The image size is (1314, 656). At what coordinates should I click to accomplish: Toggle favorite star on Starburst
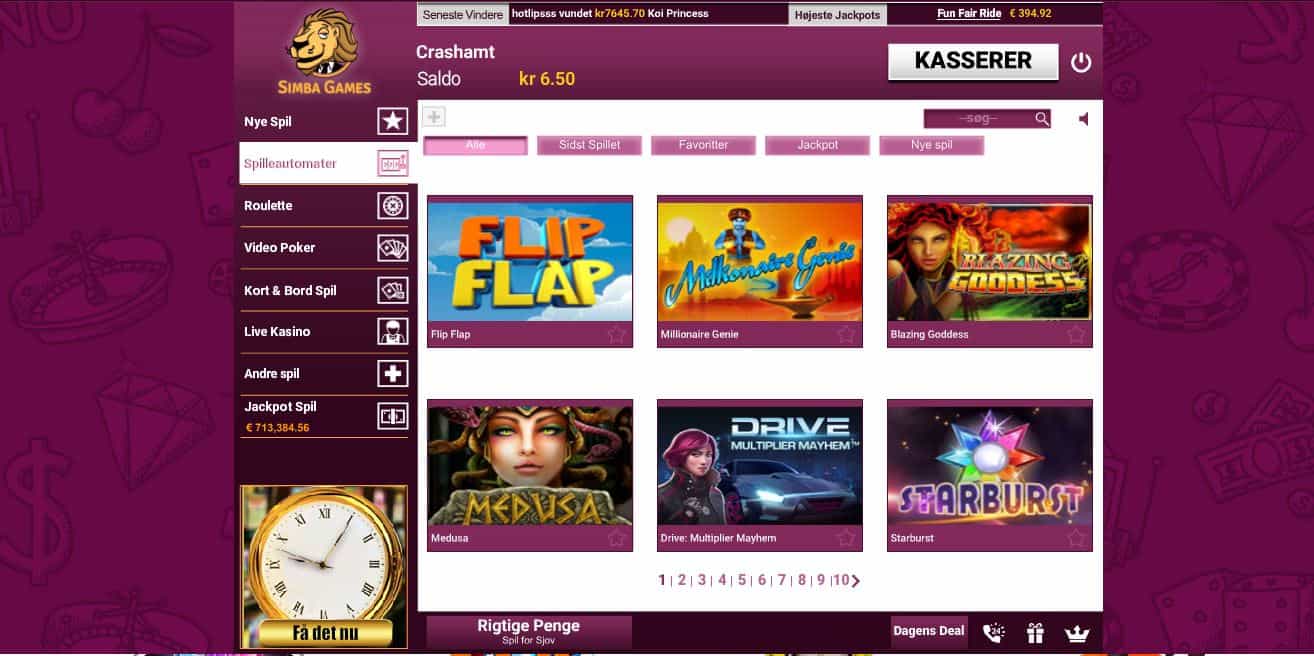[x=1076, y=538]
